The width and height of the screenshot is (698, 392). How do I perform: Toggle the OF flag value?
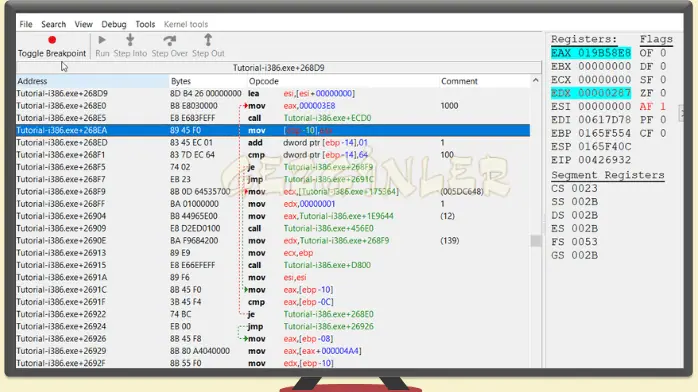[653, 53]
